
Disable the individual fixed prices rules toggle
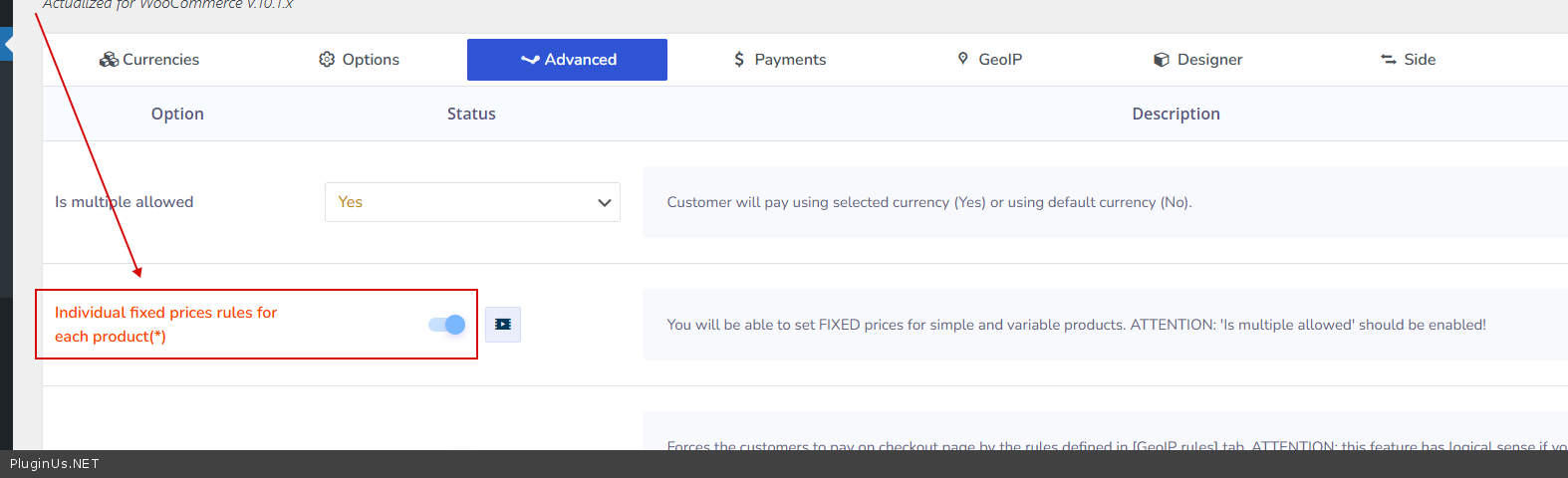(446, 325)
